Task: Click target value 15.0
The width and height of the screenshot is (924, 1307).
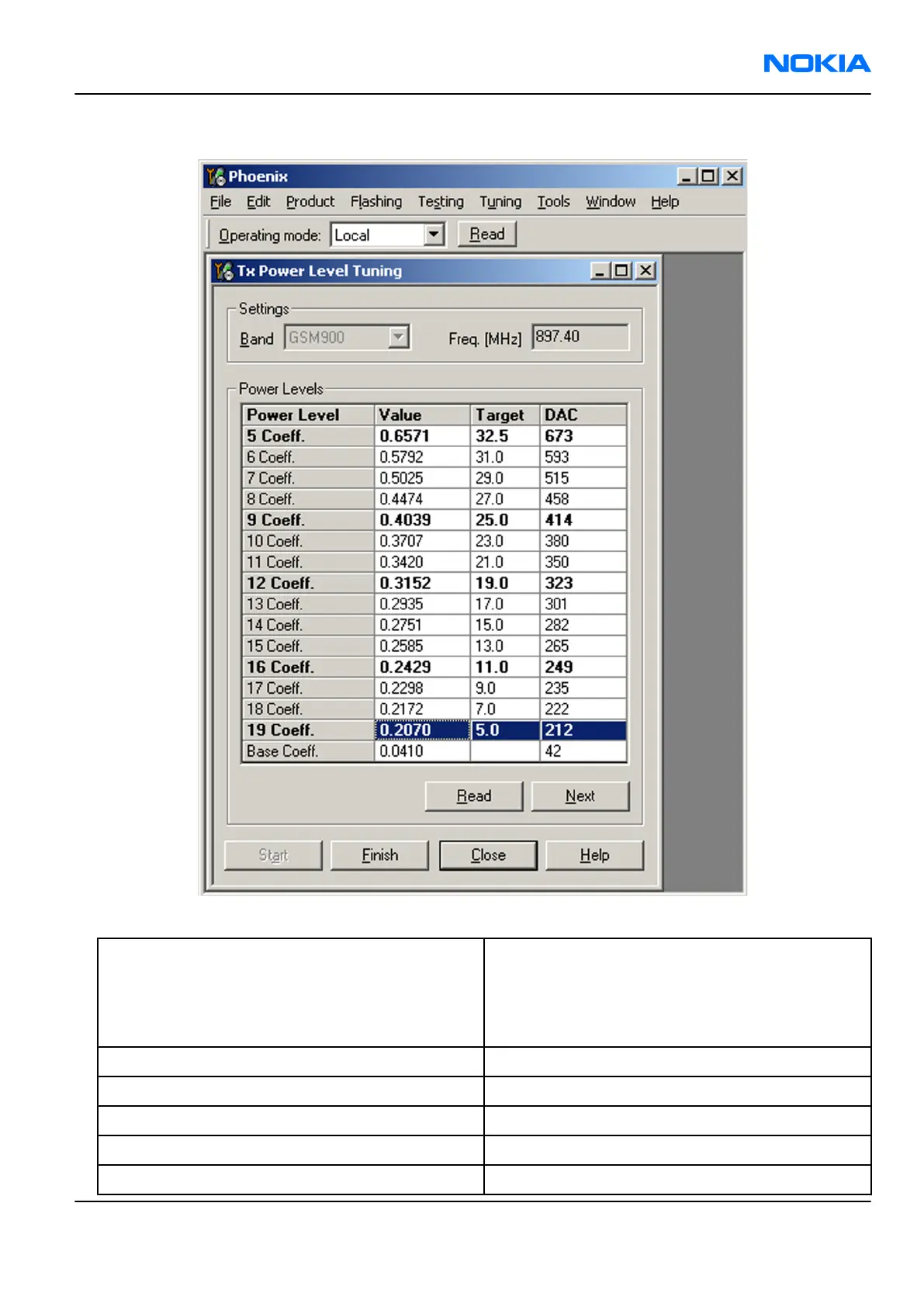Action: click(505, 625)
